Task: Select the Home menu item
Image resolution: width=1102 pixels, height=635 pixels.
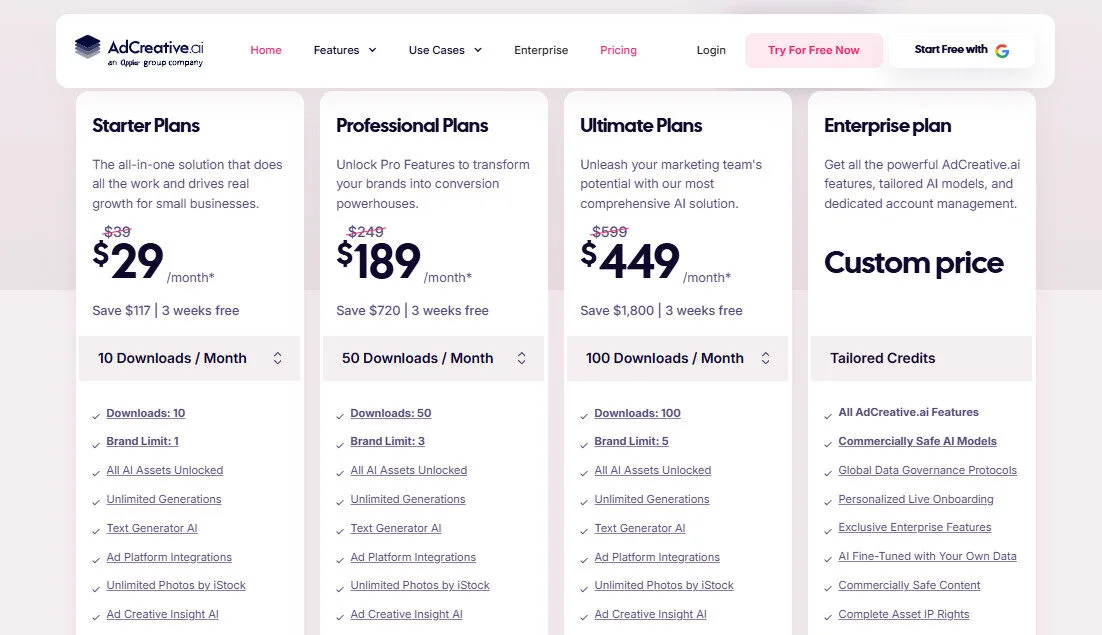Action: (265, 50)
